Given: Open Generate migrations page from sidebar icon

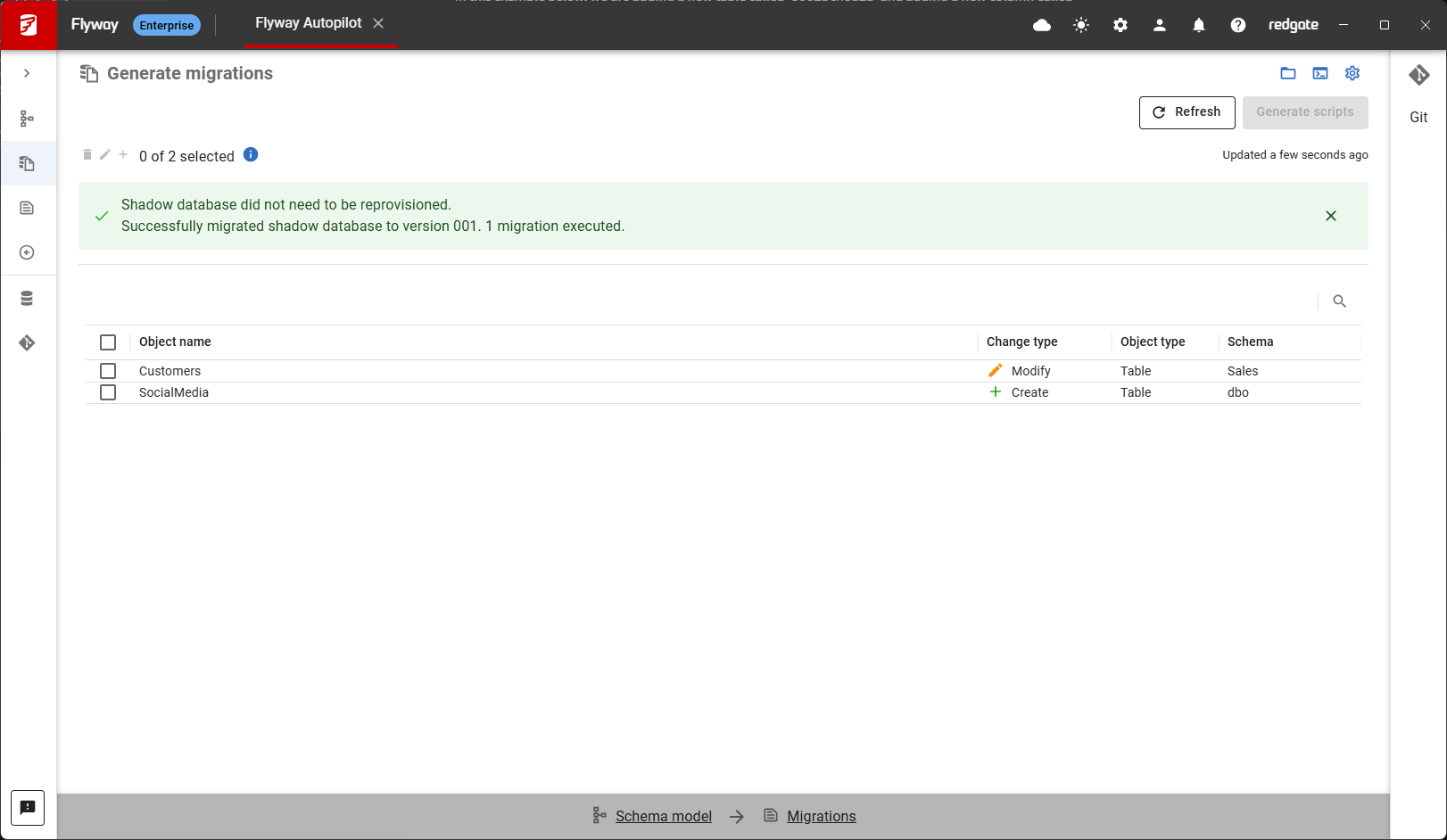Looking at the screenshot, I should tap(27, 163).
